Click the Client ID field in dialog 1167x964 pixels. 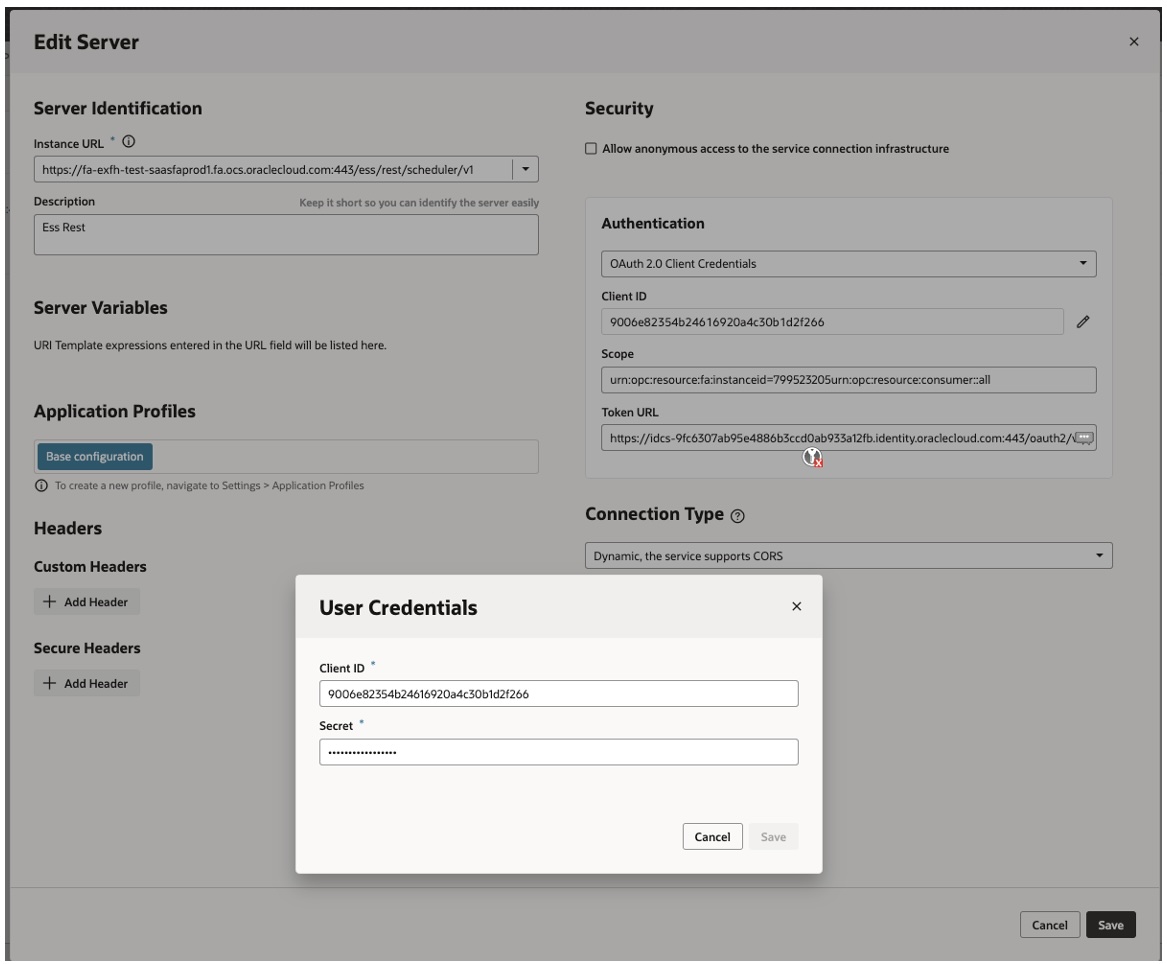tap(558, 694)
